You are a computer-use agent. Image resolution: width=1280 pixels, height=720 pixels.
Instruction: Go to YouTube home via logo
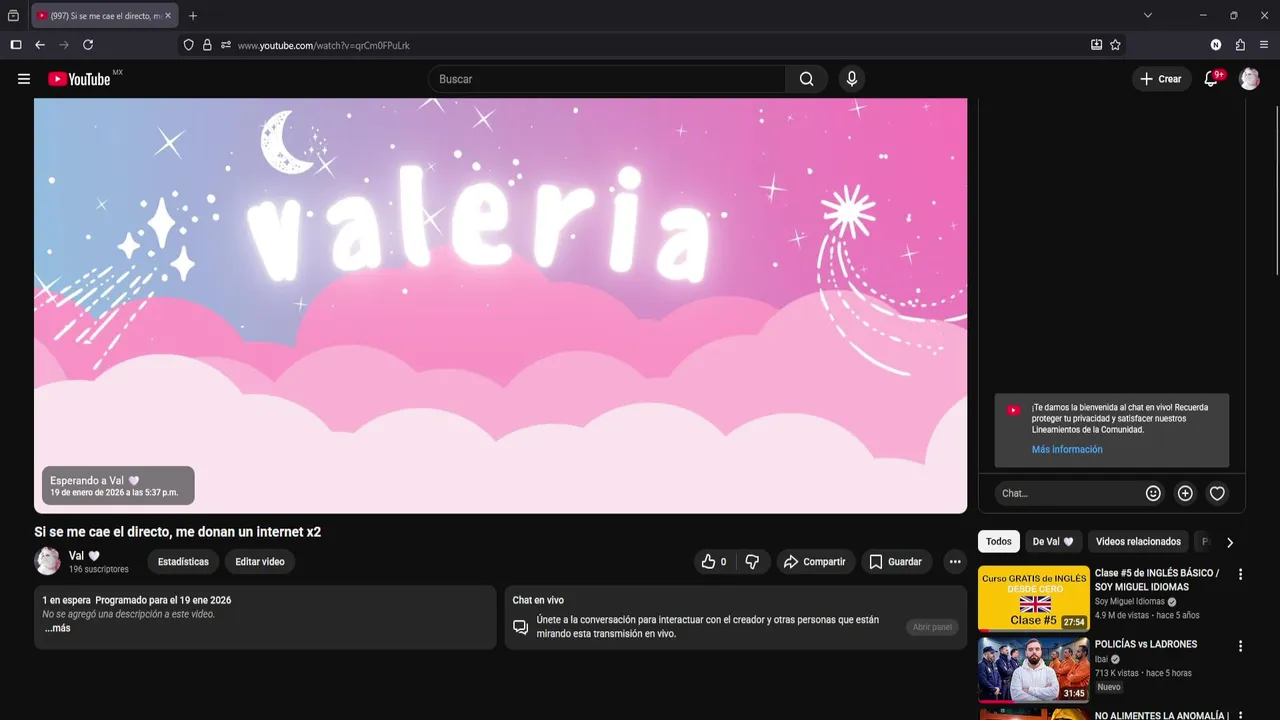pyautogui.click(x=79, y=79)
